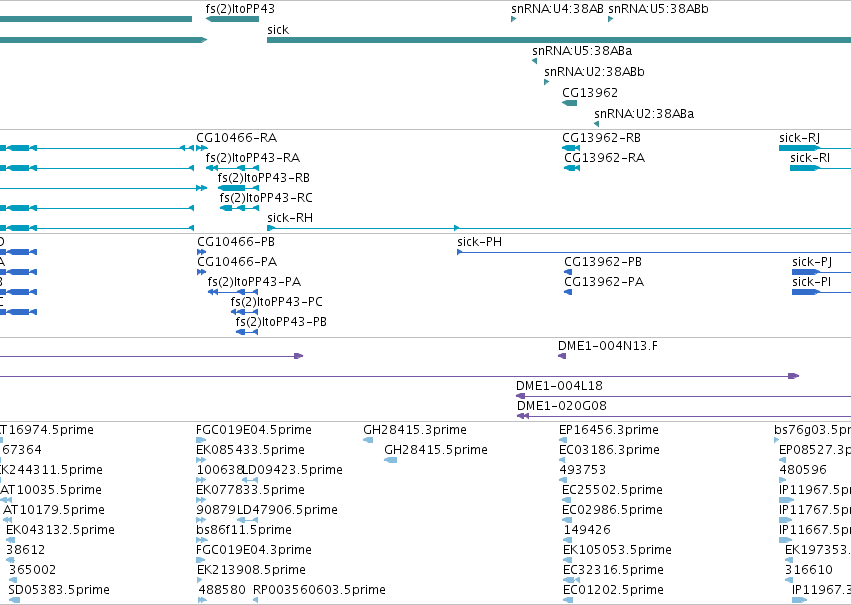Click the sick-RH transcript label
This screenshot has width=851, height=605.
click(290, 218)
